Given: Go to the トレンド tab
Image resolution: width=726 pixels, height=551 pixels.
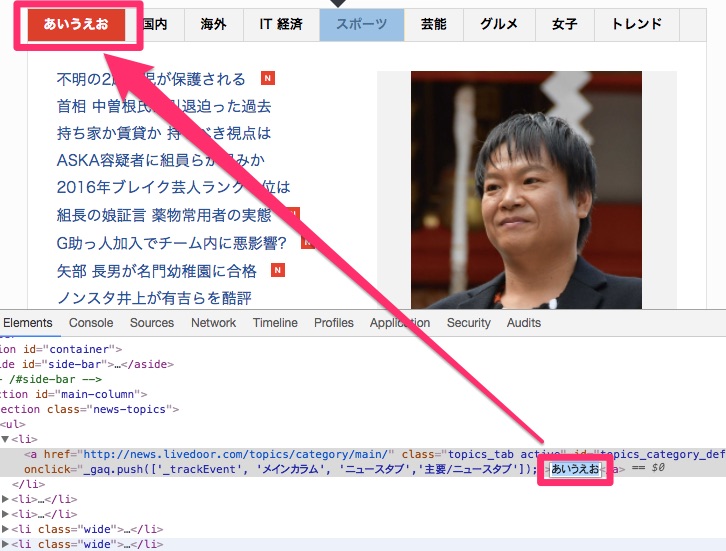Looking at the screenshot, I should tap(636, 25).
